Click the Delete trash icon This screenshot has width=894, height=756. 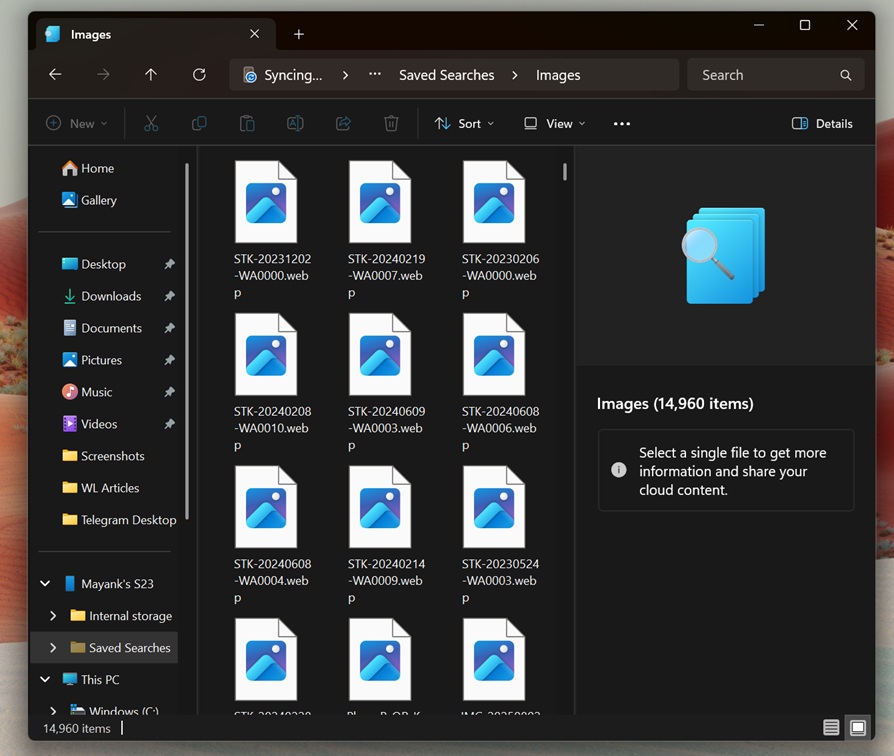pos(391,123)
